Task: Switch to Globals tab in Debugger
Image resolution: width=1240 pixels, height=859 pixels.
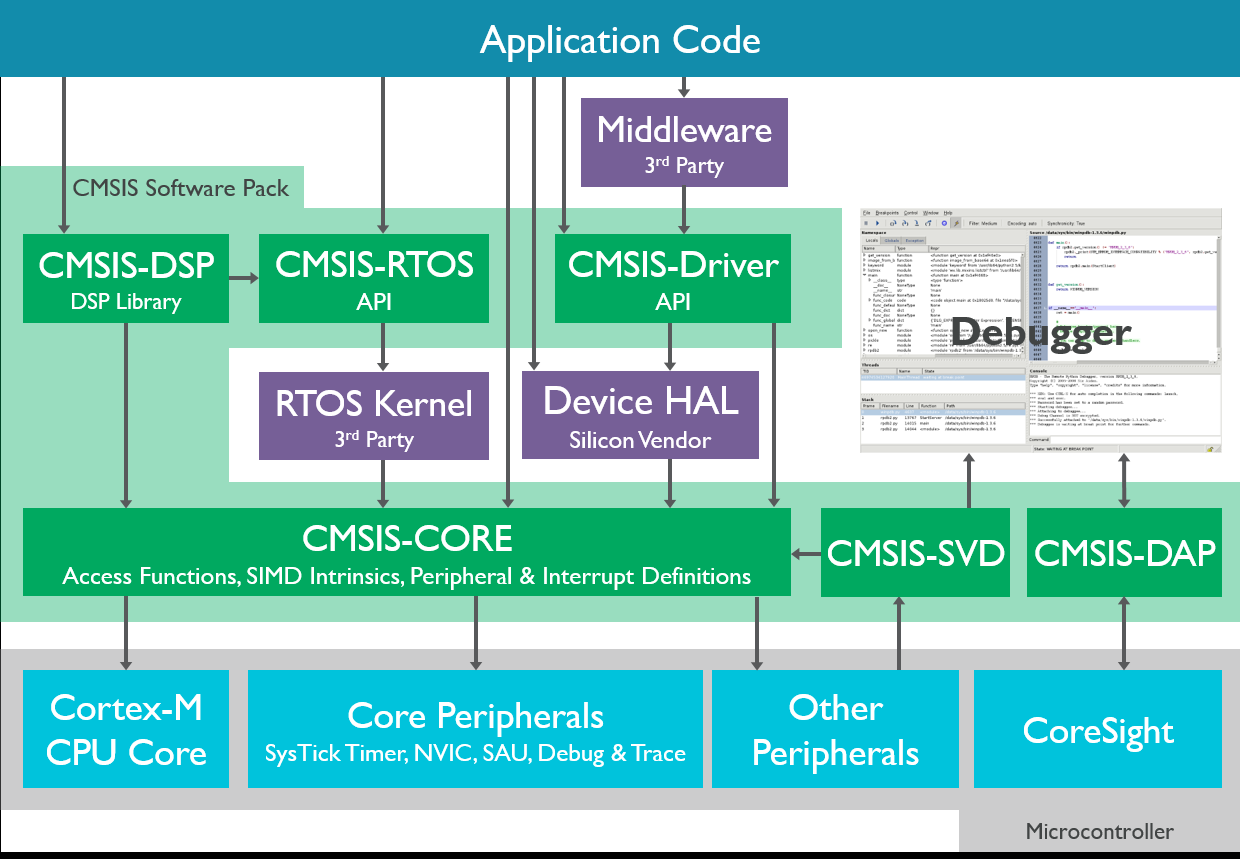Action: click(x=892, y=241)
